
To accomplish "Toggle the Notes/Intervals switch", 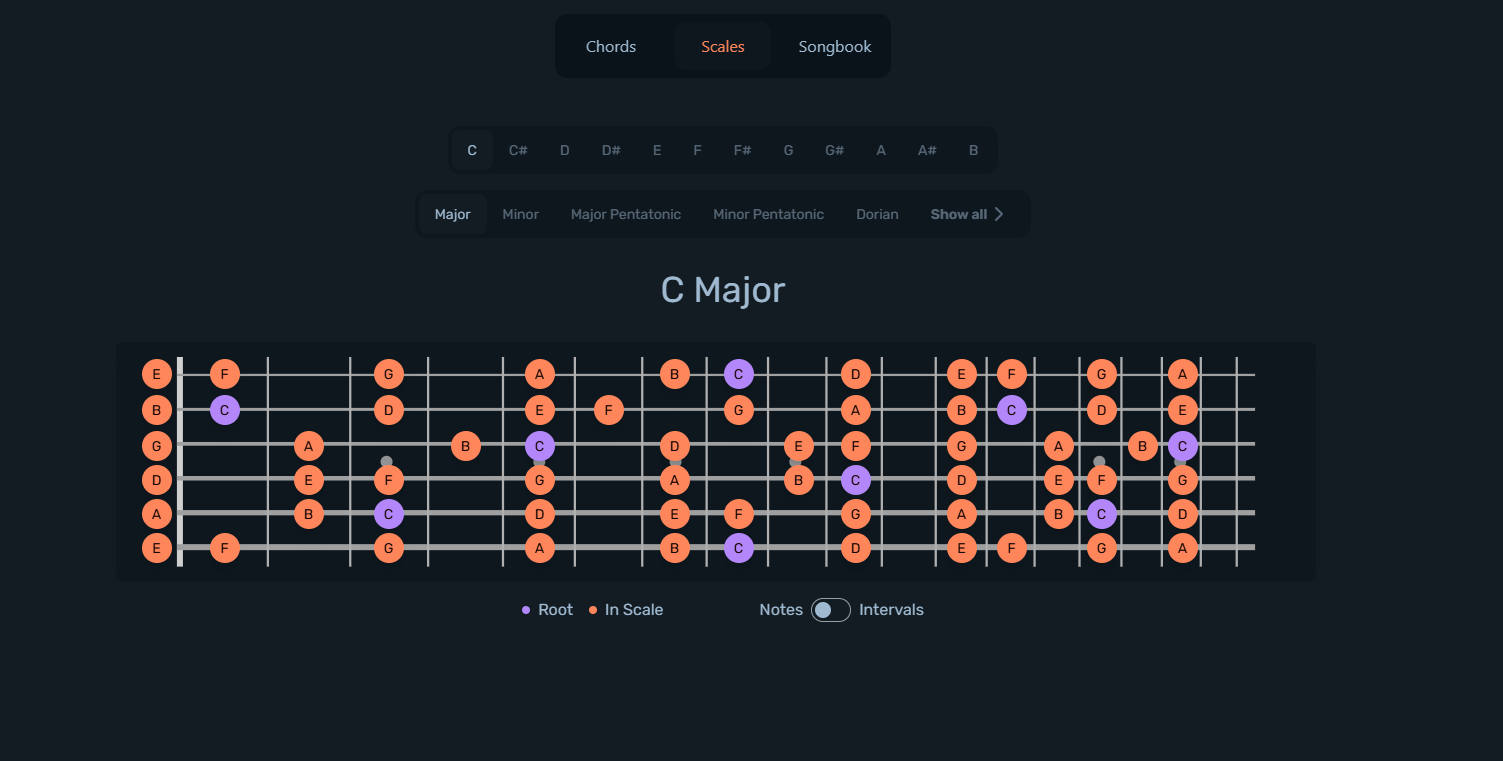I will tap(830, 609).
